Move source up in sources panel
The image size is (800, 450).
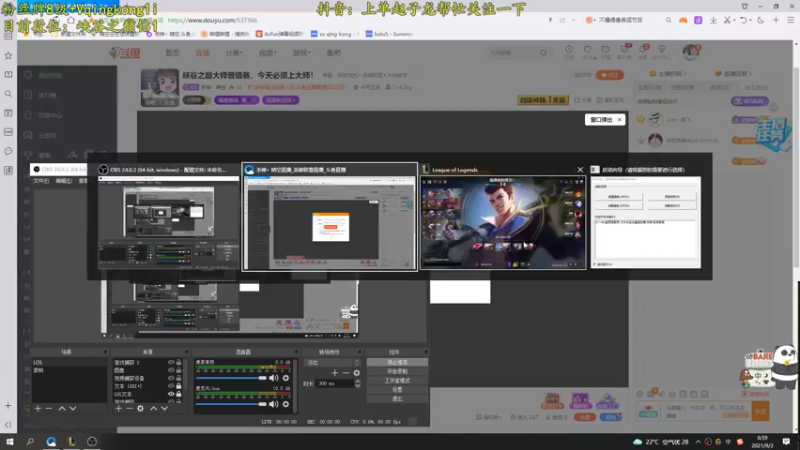click(154, 408)
